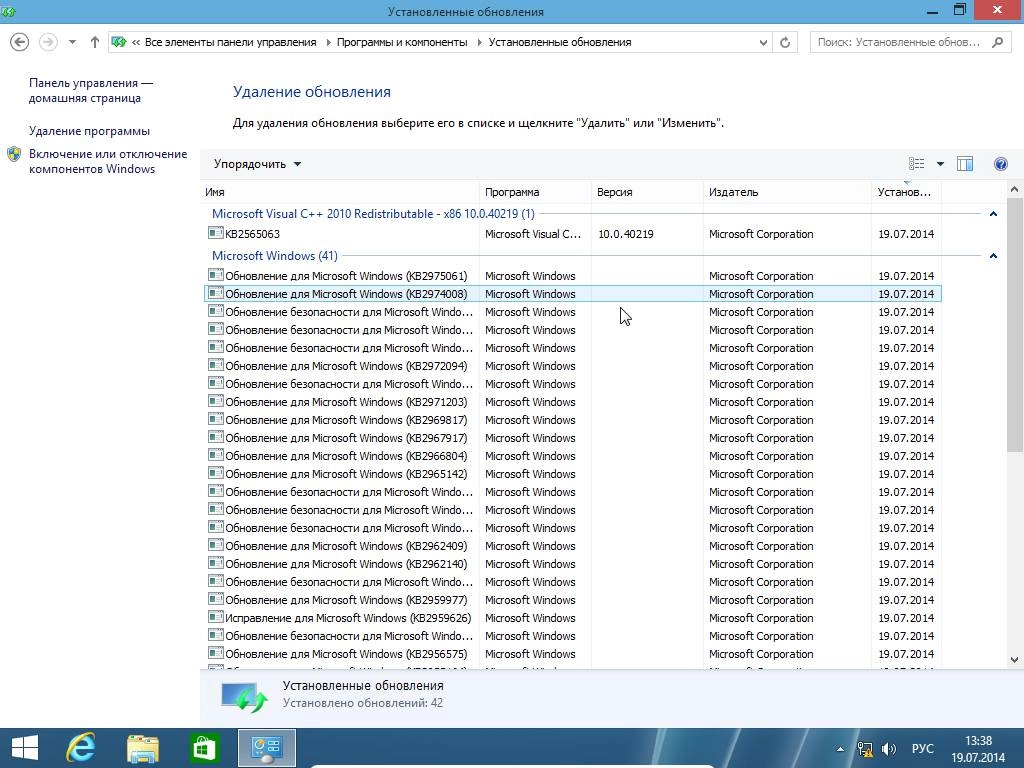
Task: Click the Forward arrow navigation button
Action: 48,42
